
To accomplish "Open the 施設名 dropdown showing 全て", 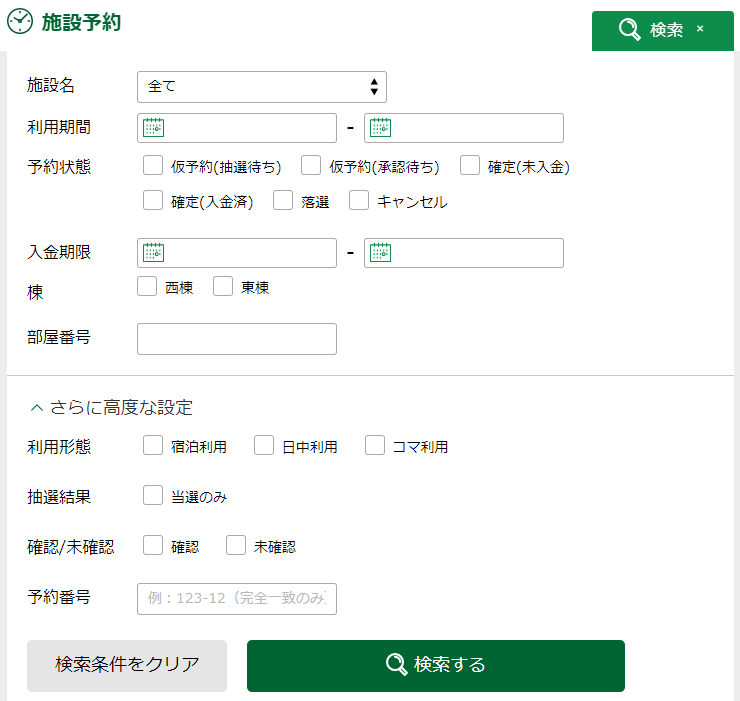I will 261,87.
